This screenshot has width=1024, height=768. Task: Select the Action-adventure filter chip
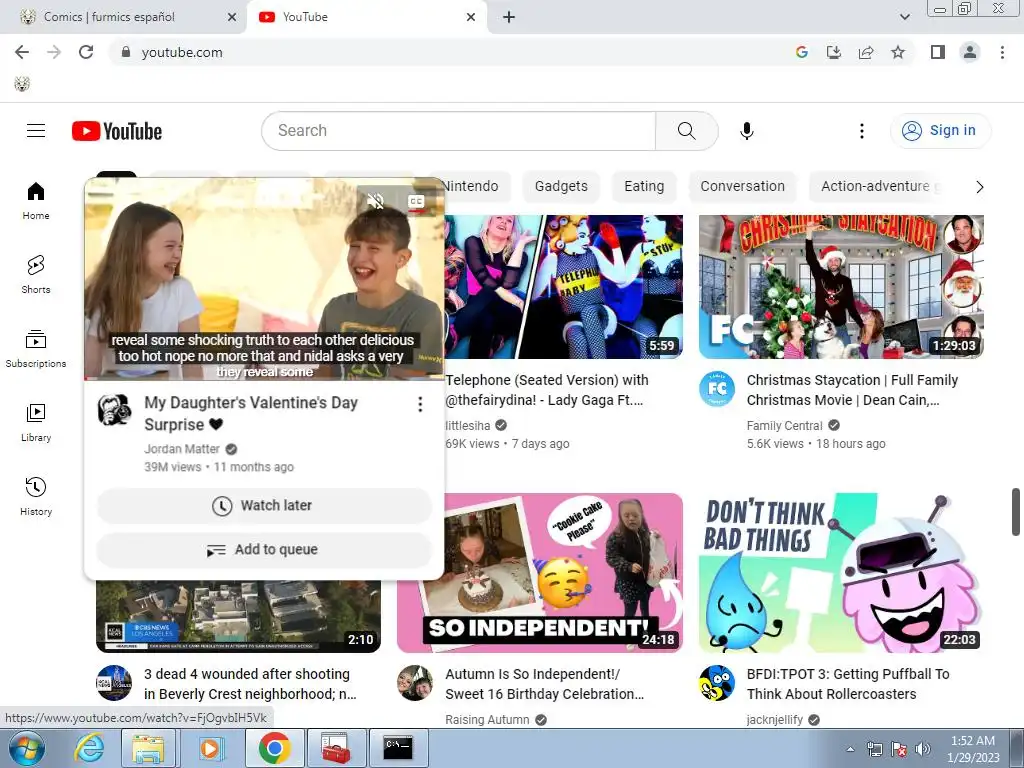(875, 186)
